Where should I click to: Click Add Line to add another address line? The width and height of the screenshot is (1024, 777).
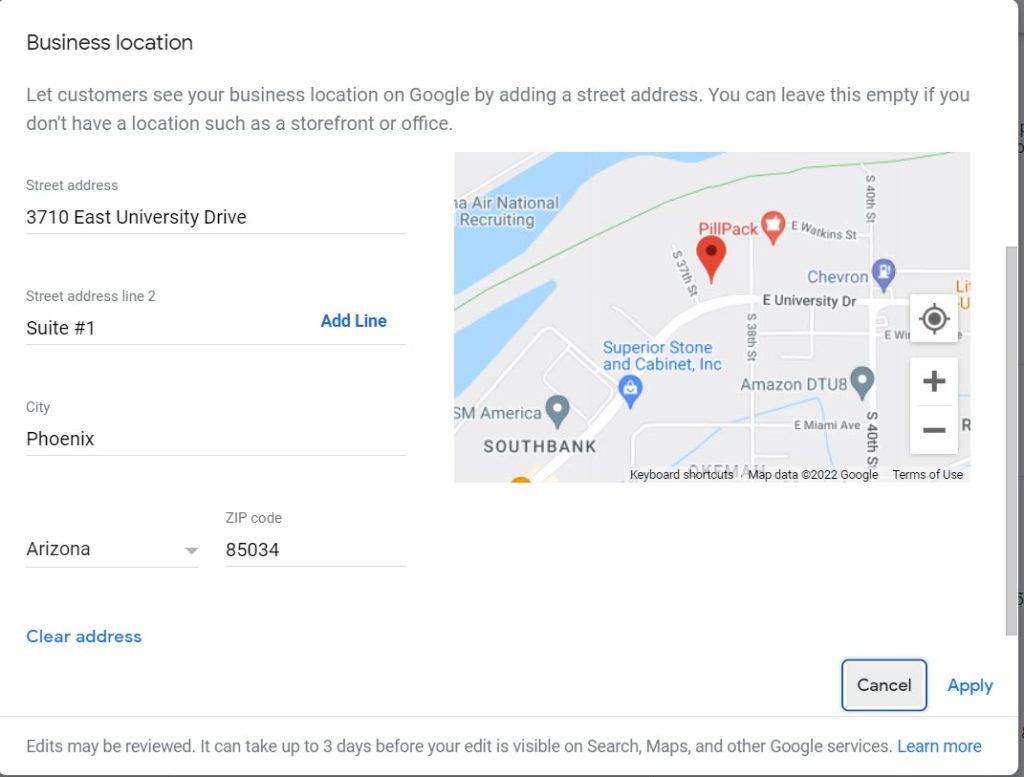click(x=353, y=320)
